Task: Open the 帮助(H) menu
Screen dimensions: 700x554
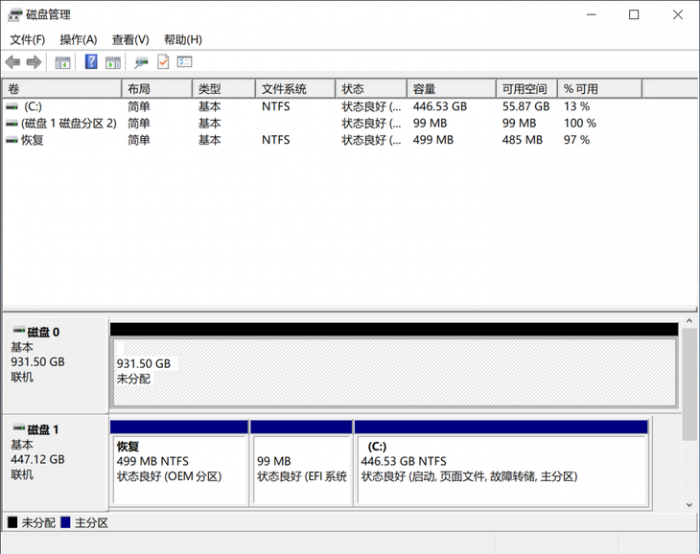Action: [183, 40]
